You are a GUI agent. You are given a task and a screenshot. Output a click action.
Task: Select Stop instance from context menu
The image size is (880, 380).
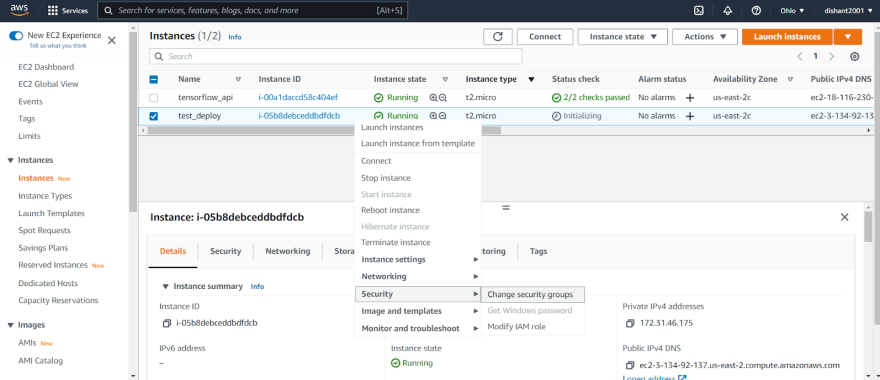[386, 178]
